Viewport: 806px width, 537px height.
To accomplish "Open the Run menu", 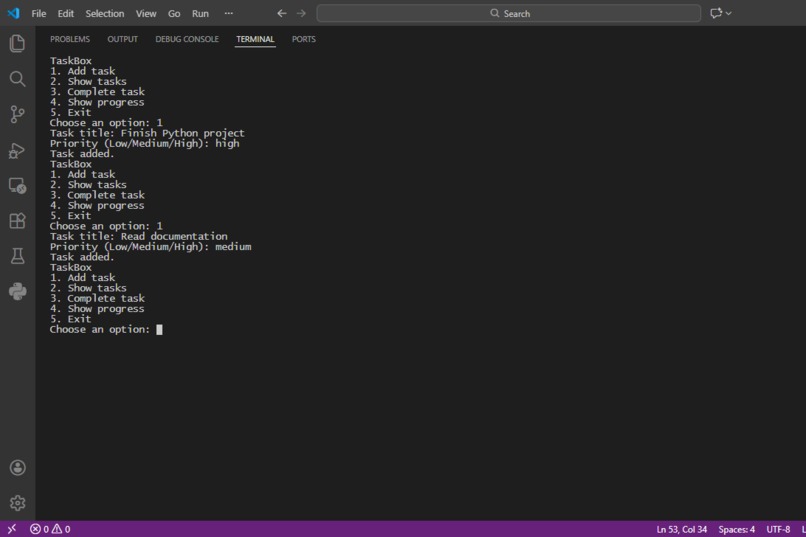I will 200,13.
